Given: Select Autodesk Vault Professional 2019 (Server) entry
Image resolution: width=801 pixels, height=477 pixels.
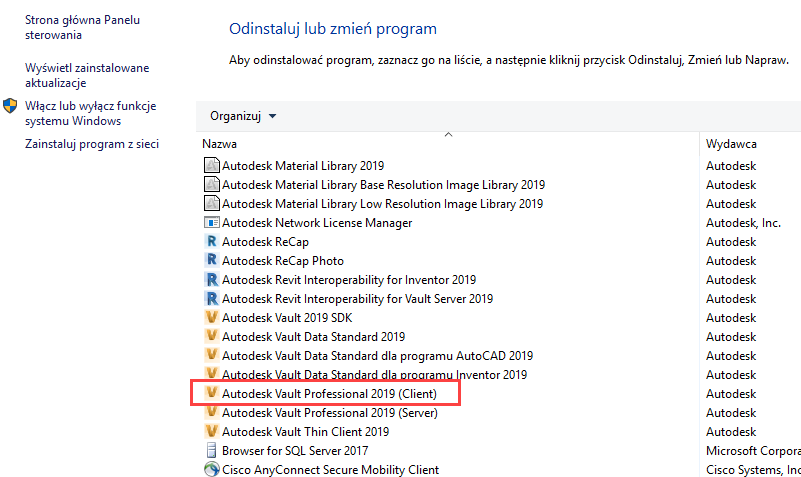Looking at the screenshot, I should (329, 413).
